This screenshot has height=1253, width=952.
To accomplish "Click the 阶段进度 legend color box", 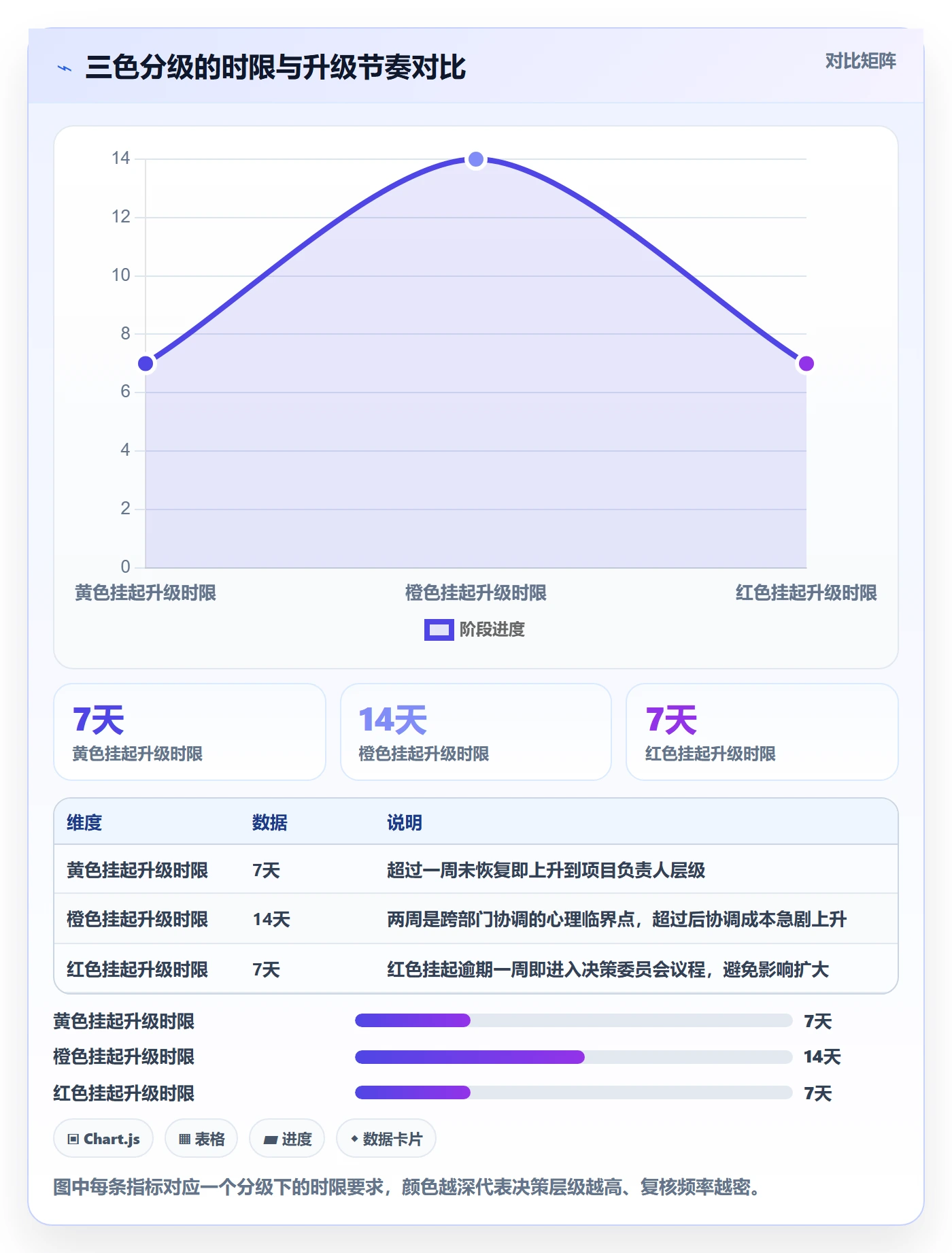I will (x=439, y=630).
